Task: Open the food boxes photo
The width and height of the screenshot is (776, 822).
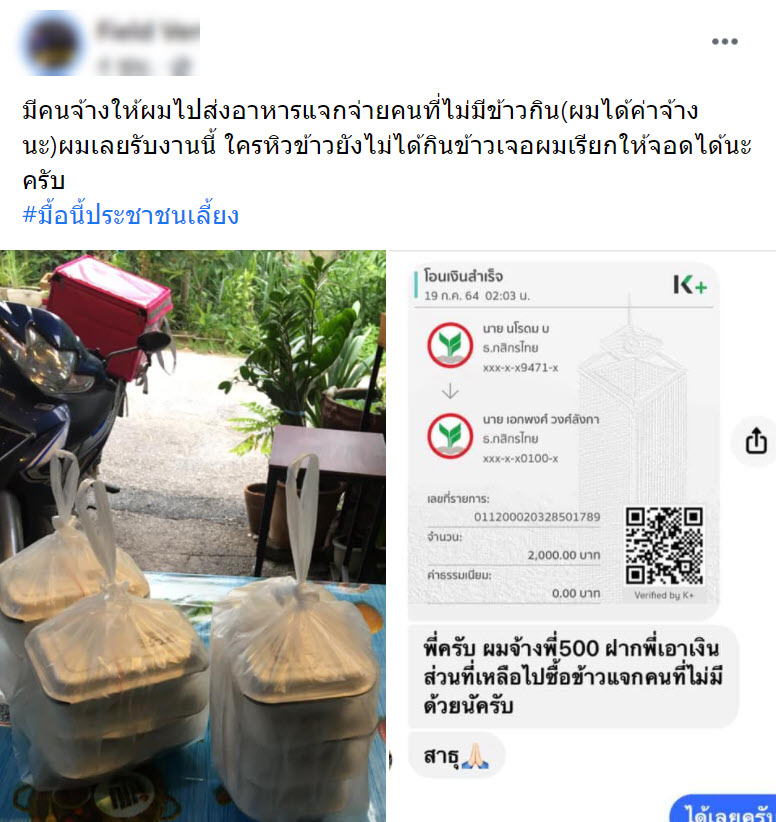Action: [x=193, y=536]
